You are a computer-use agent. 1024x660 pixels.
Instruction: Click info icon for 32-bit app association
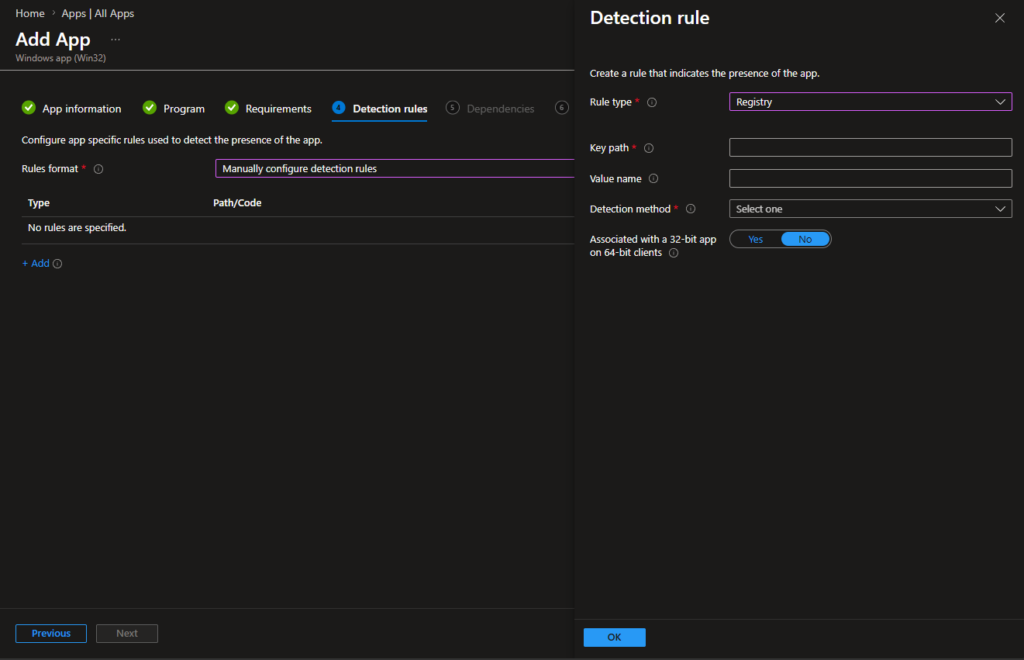pyautogui.click(x=673, y=253)
